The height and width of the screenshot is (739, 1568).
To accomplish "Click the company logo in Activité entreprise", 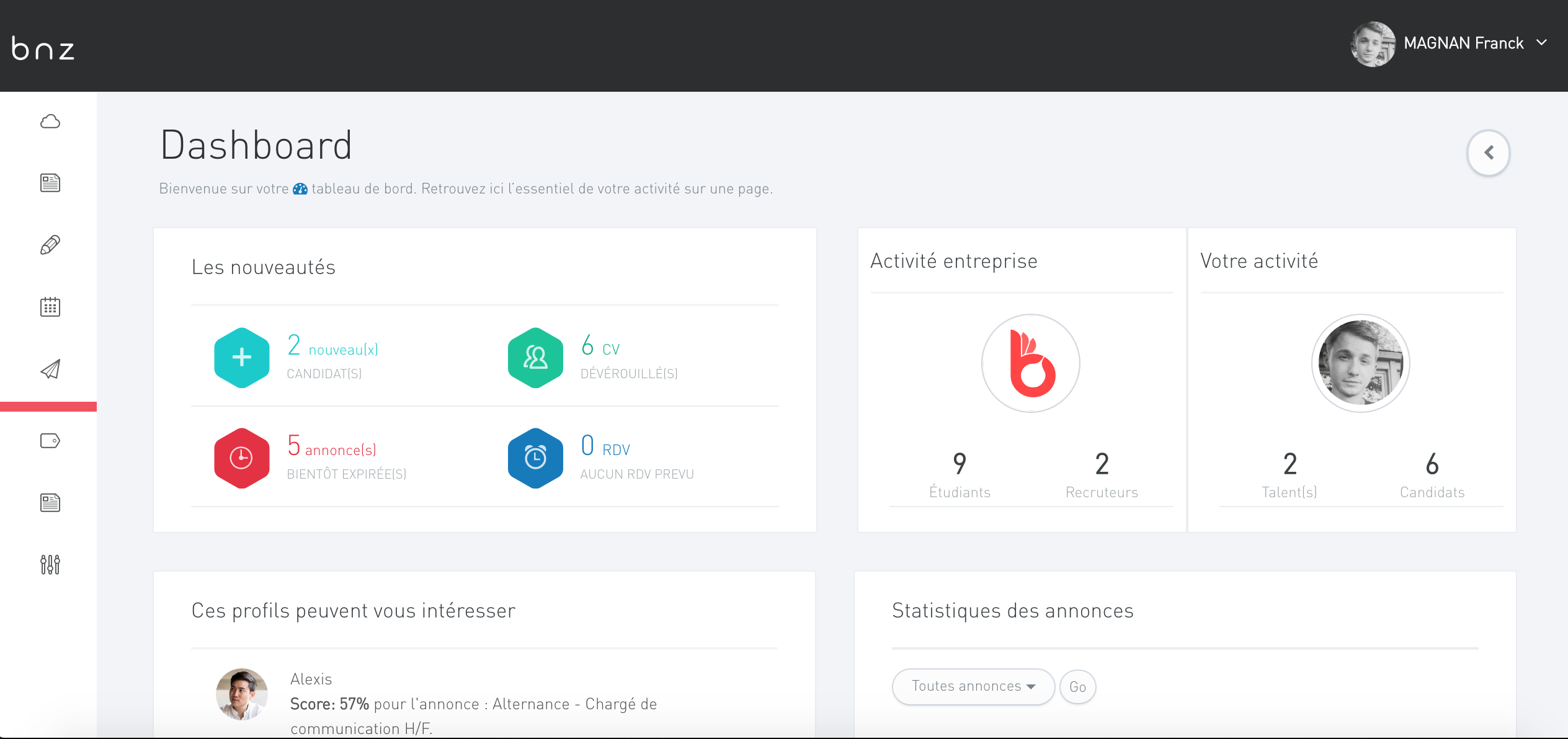I will point(1030,363).
